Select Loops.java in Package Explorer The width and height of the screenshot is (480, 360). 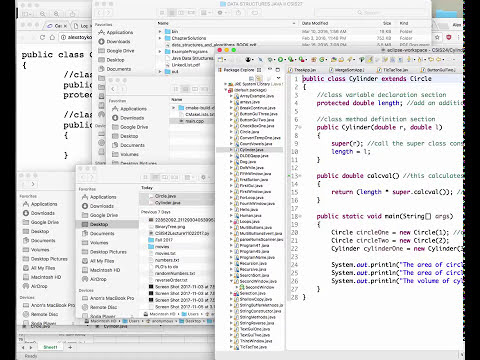click(250, 222)
